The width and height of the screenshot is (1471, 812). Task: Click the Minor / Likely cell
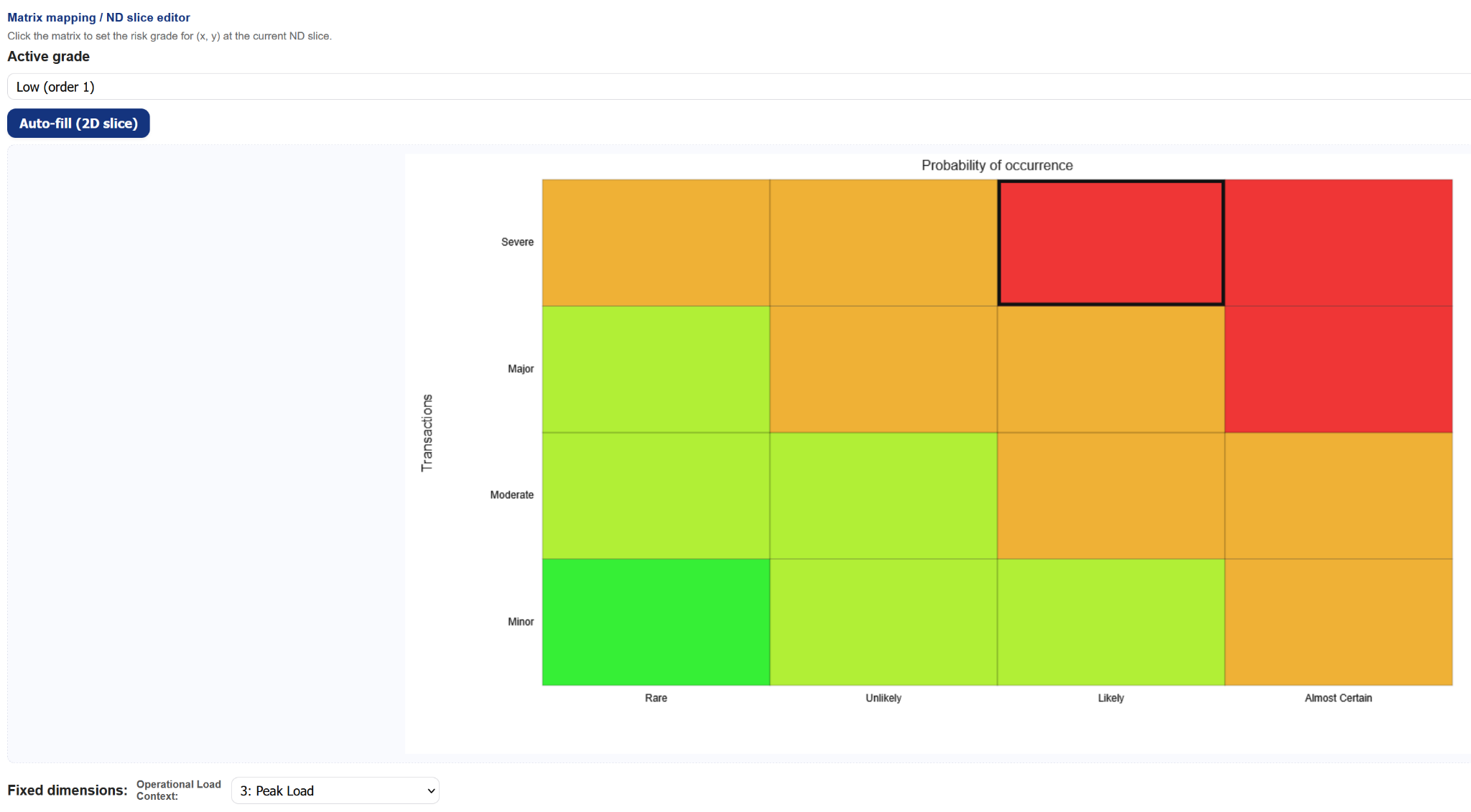click(1111, 622)
